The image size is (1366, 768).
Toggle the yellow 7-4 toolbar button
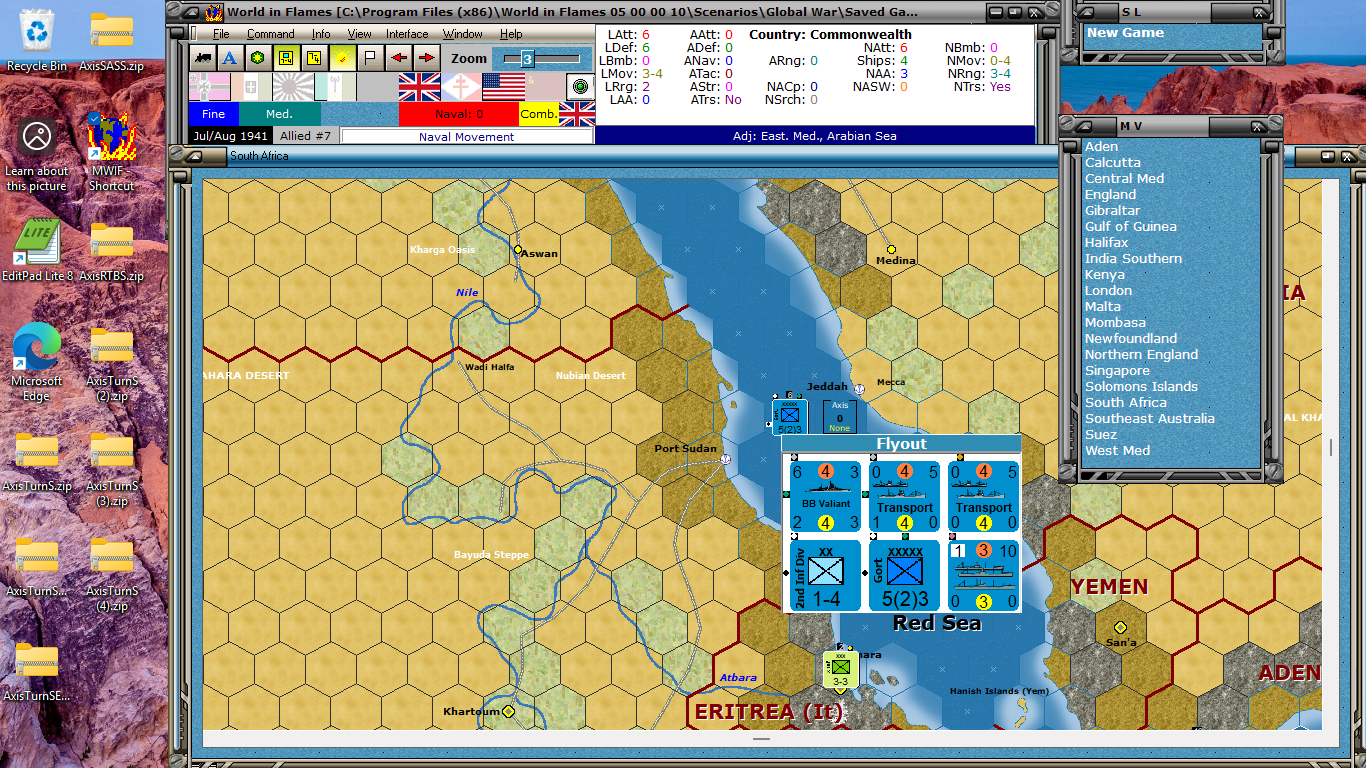click(x=314, y=58)
